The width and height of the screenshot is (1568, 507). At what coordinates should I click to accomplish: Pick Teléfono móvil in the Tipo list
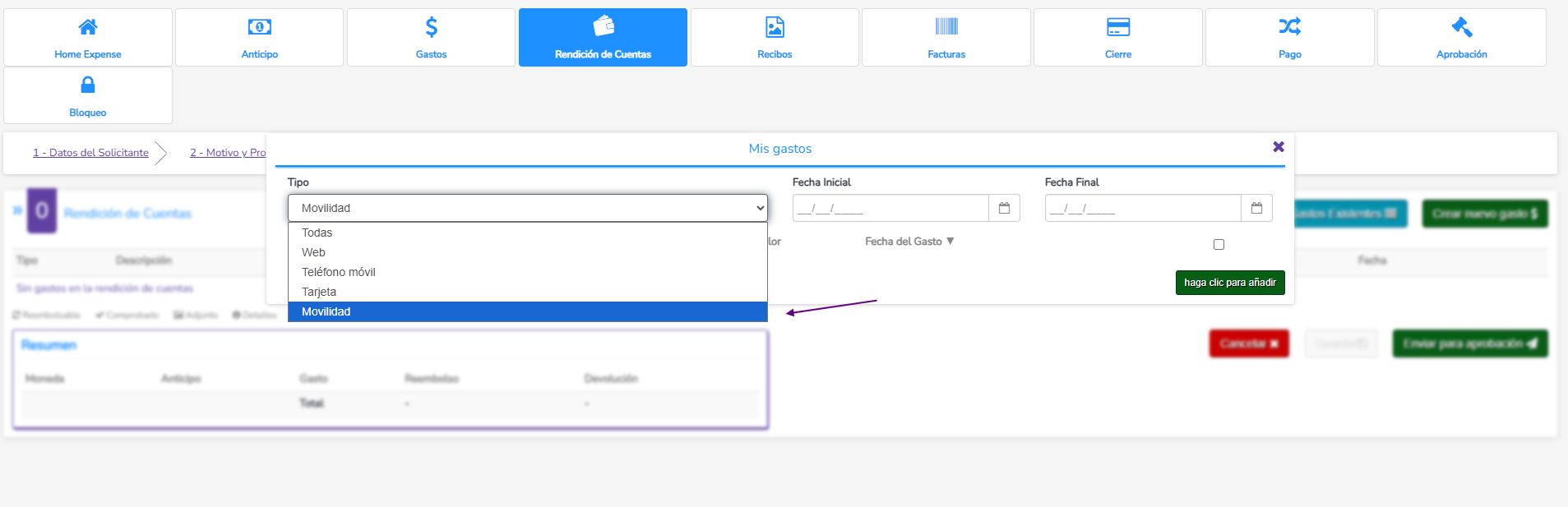tap(339, 272)
